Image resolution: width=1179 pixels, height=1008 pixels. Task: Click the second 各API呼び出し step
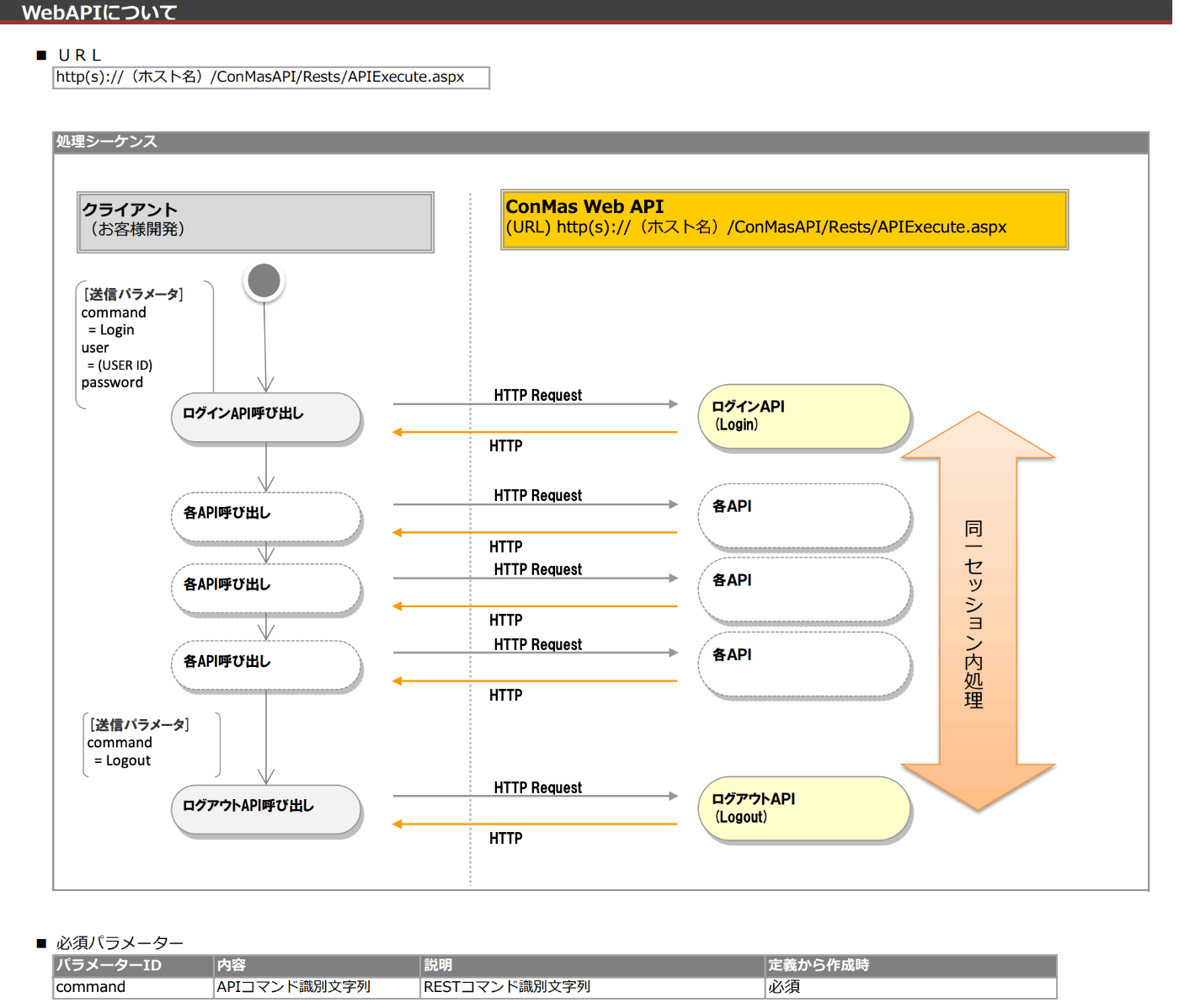pyautogui.click(x=266, y=584)
